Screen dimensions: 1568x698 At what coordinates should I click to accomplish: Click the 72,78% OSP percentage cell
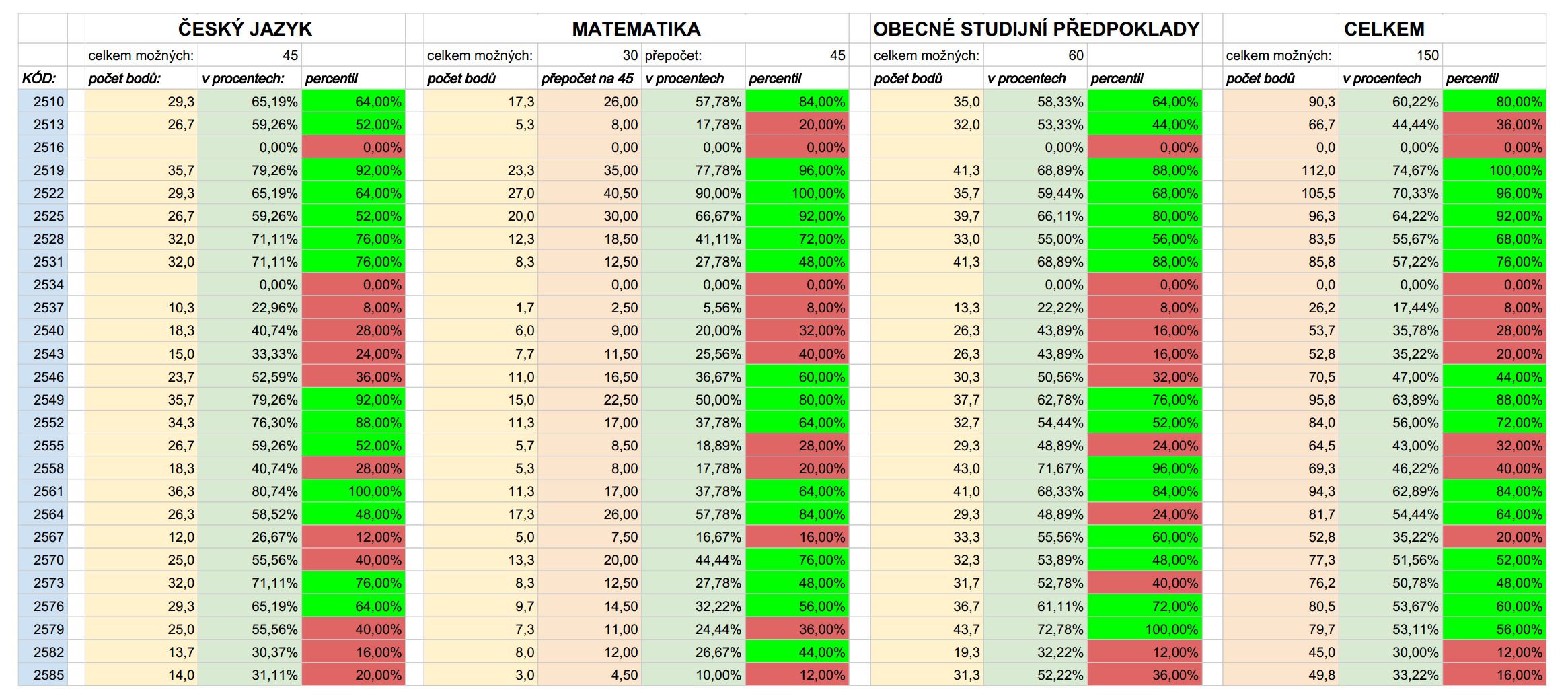point(1035,629)
